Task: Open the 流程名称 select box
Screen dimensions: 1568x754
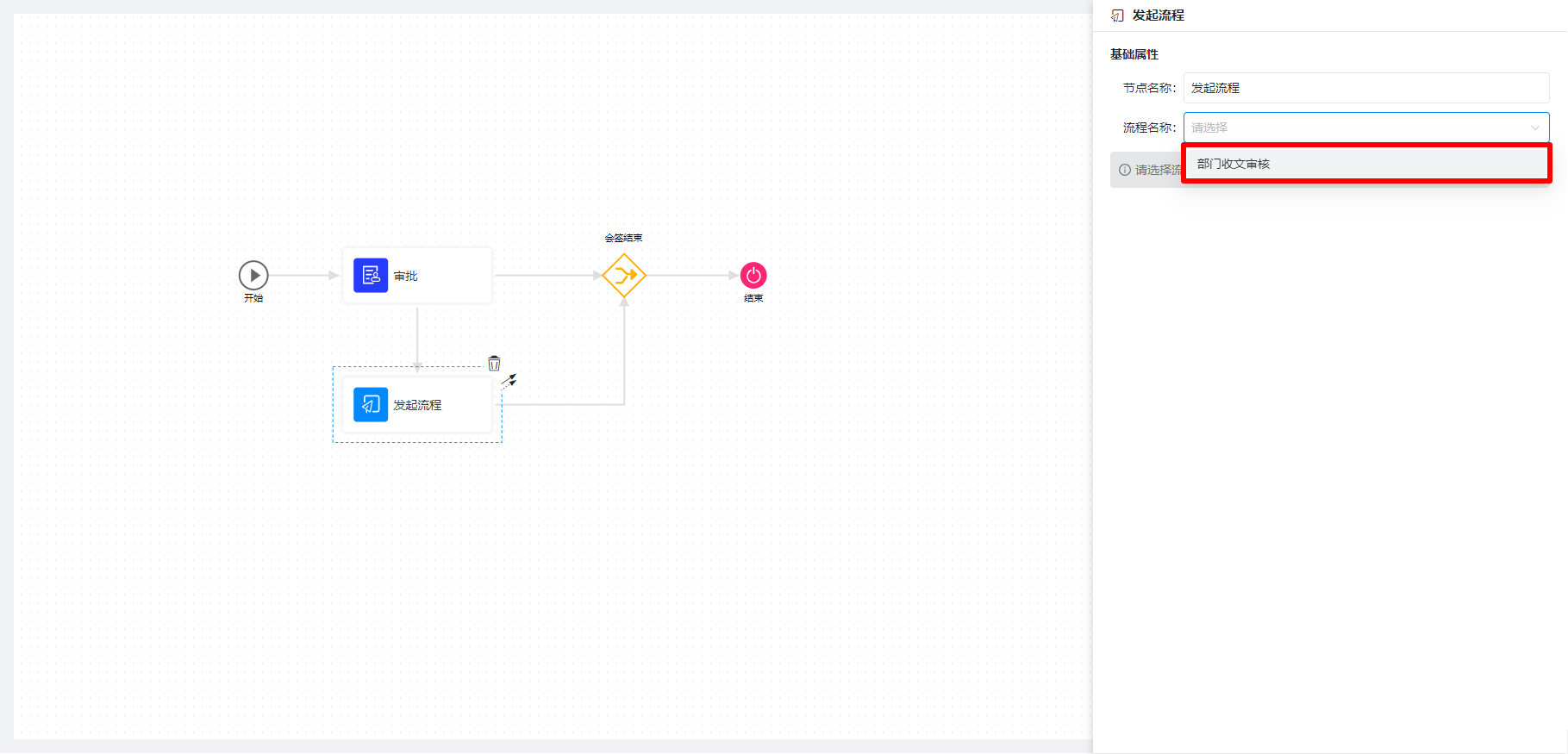Action: (x=1353, y=128)
